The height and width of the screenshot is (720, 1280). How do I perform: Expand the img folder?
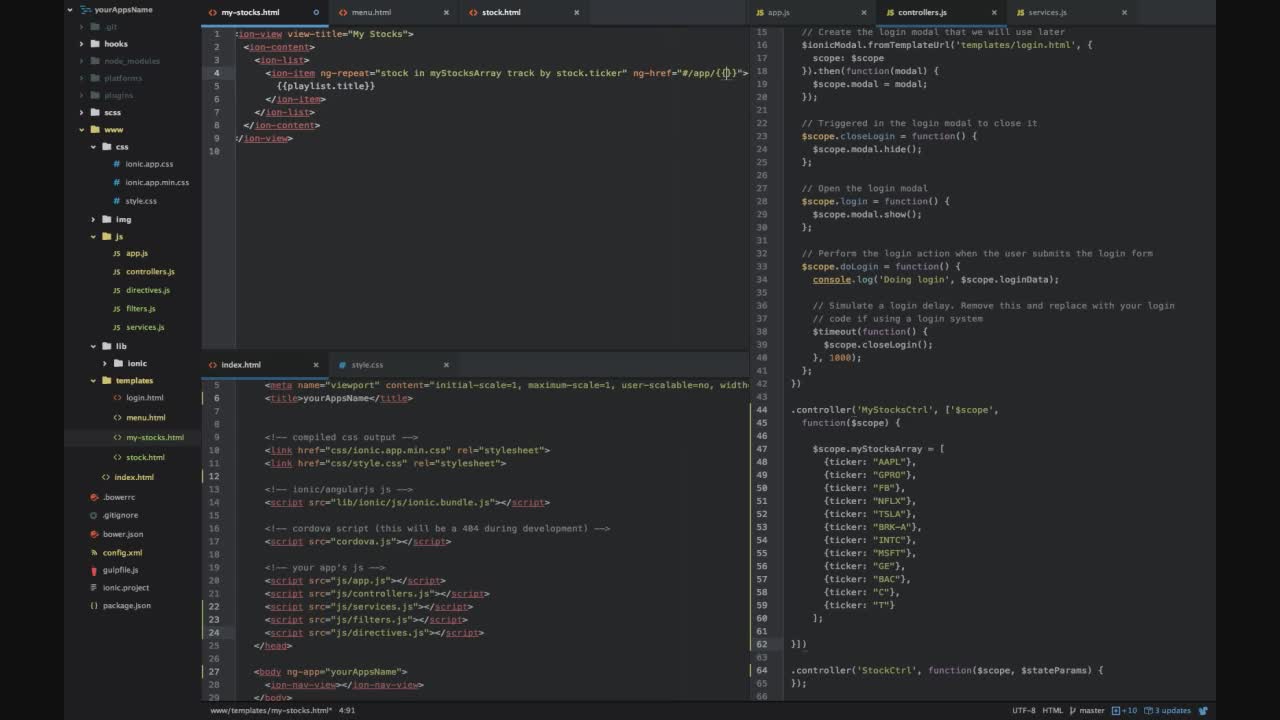coord(93,219)
